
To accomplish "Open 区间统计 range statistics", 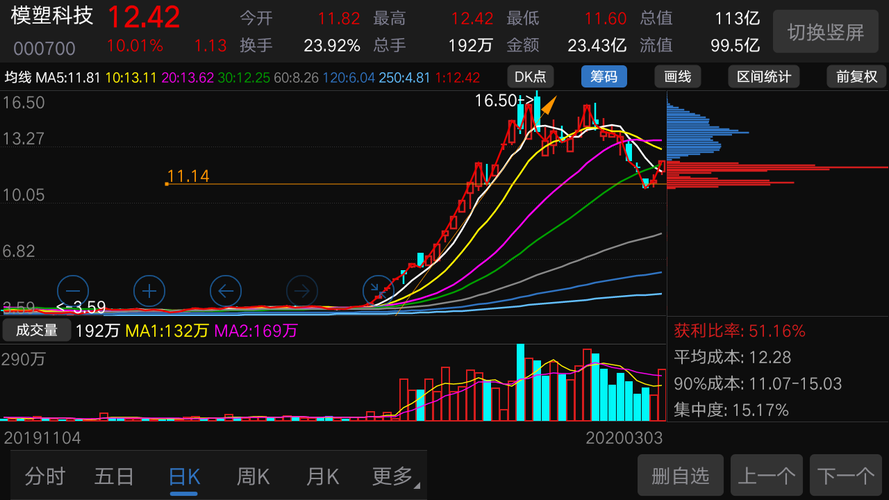I will tap(763, 77).
